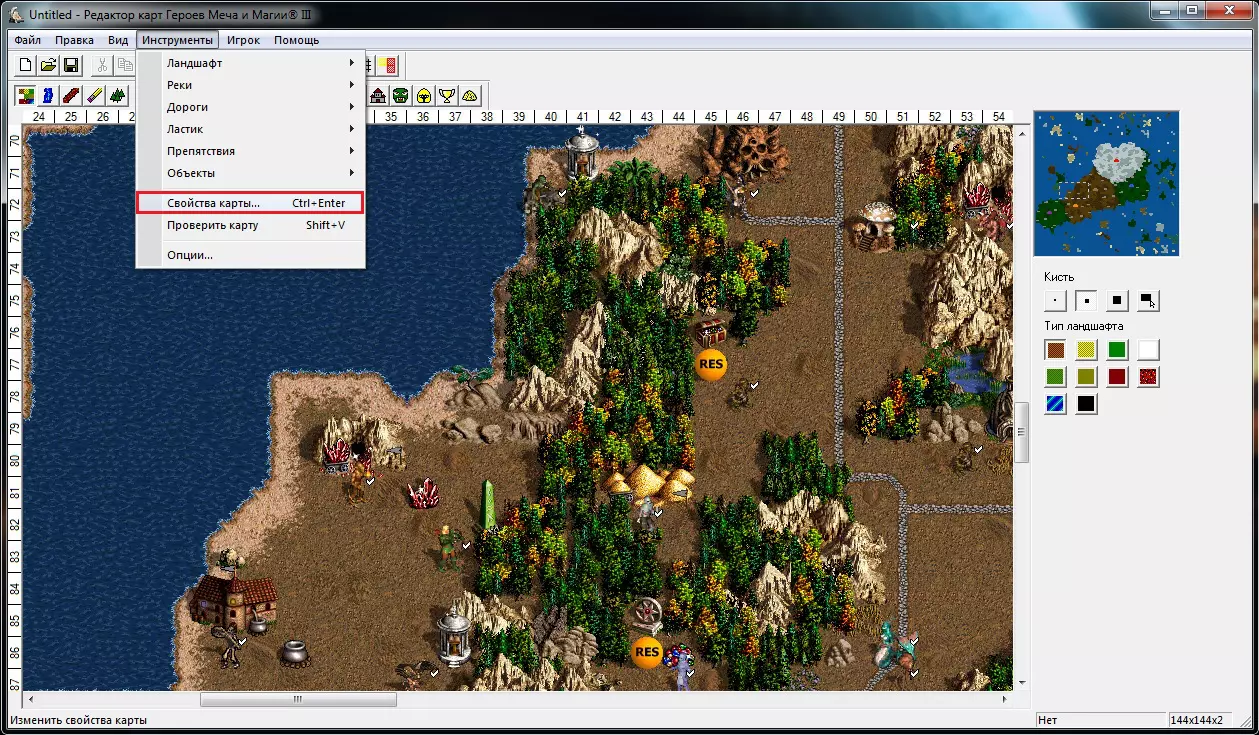Click the horizontal scrollbar left arrow
1259x735 pixels.
[x=30, y=700]
